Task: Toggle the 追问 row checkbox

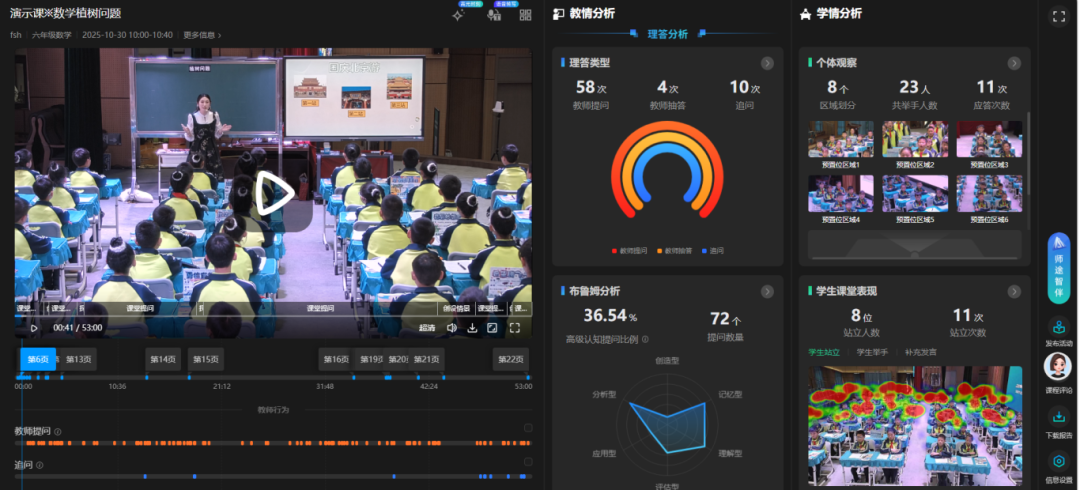Action: (x=528, y=462)
